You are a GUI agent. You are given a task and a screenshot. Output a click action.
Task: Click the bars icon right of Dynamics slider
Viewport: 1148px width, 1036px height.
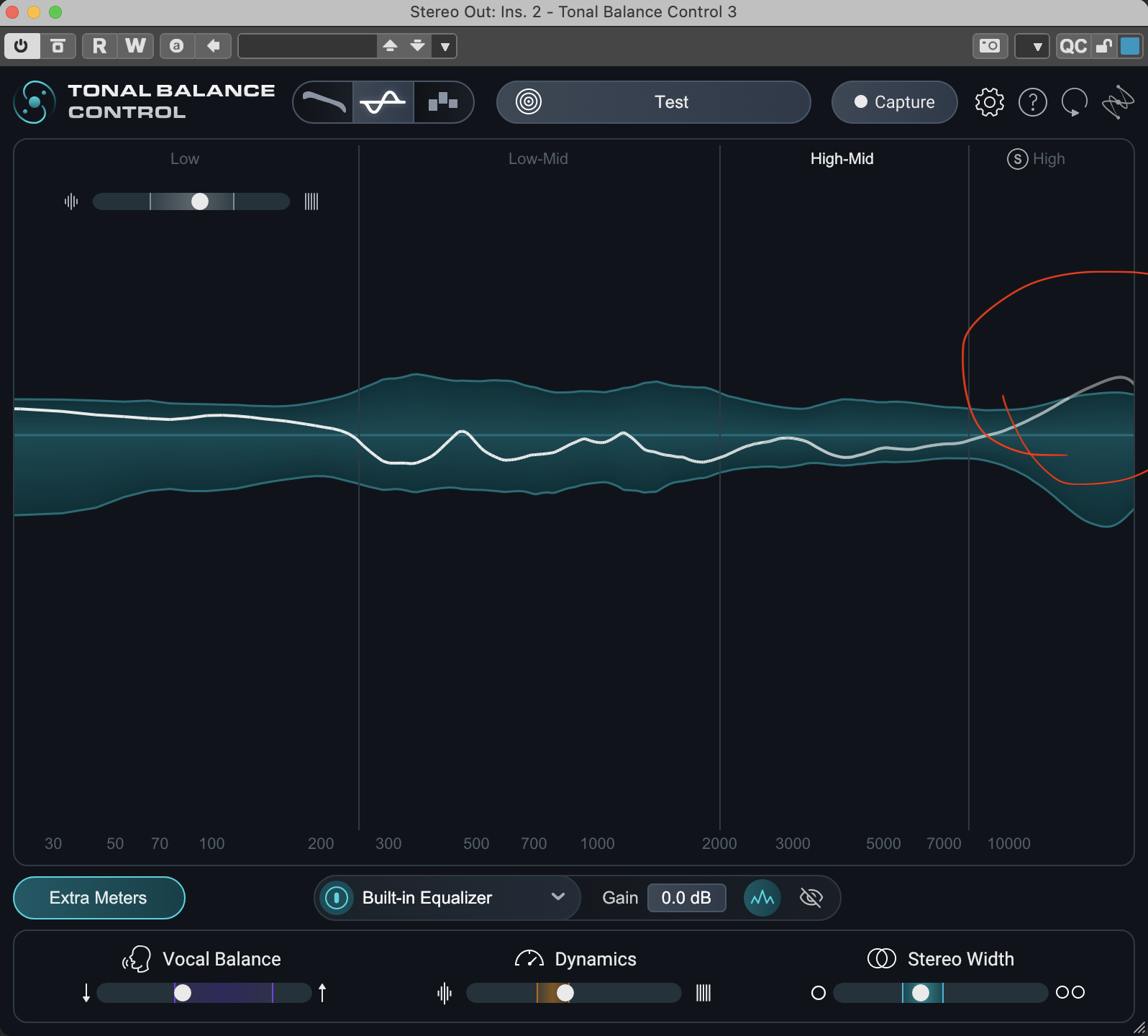click(x=703, y=994)
